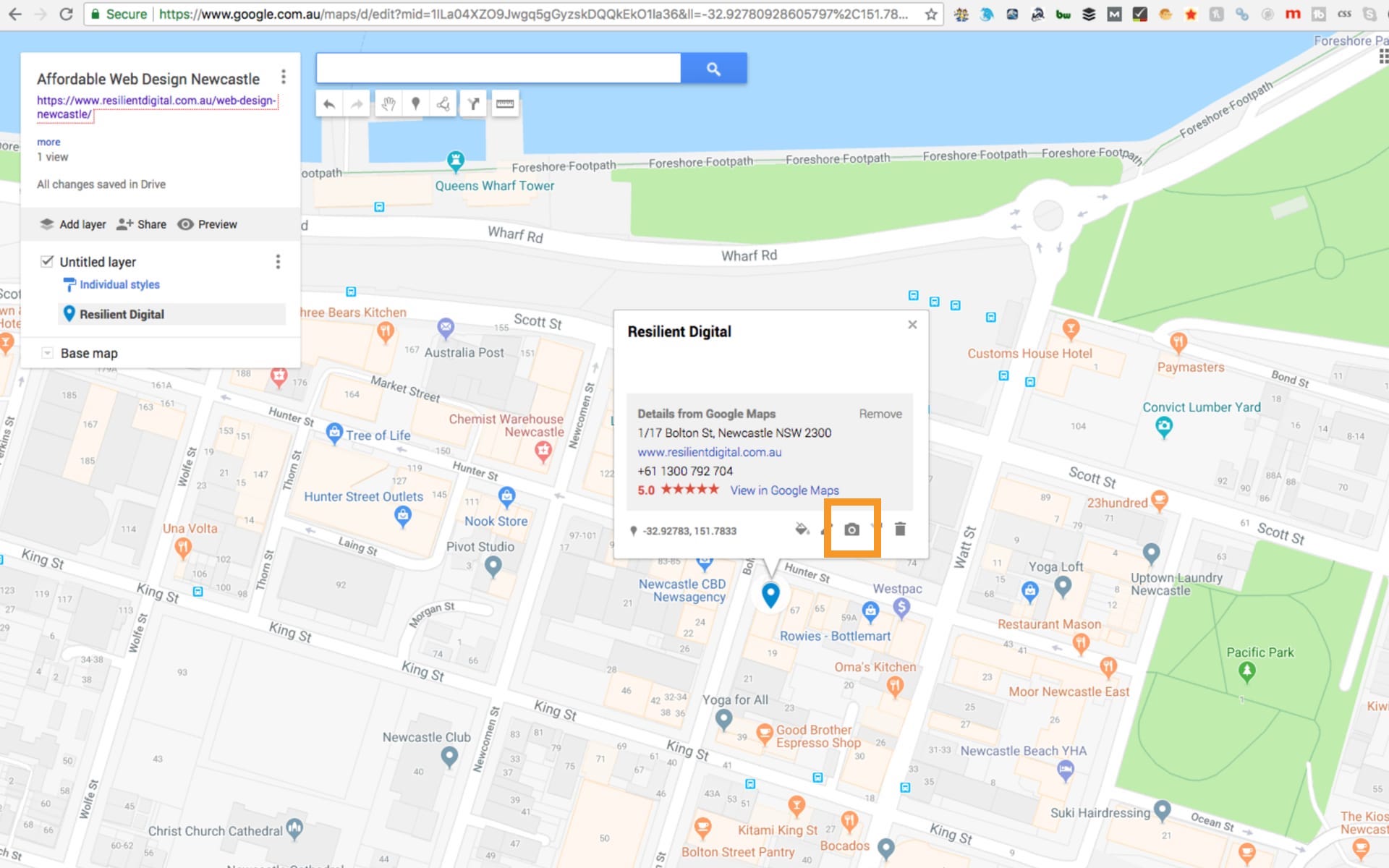This screenshot has height=868, width=1389.
Task: Click the phone number +61 1300 792 704
Action: pos(685,471)
